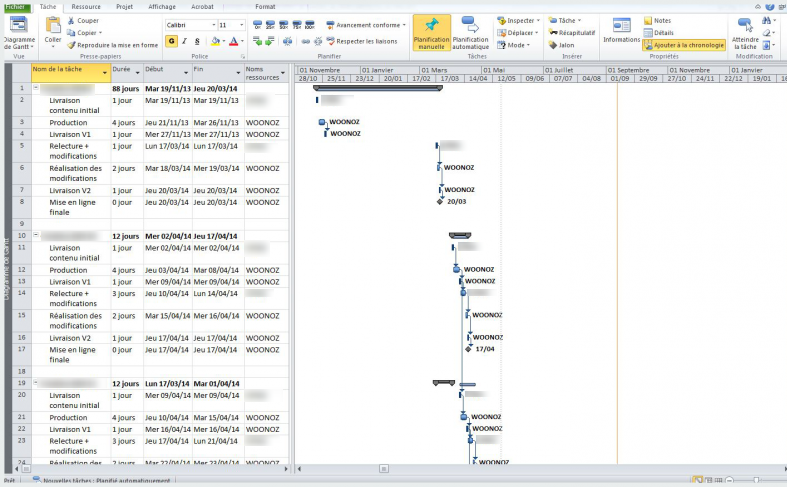The width and height of the screenshot is (787, 490).
Task: Click the Avancement conforme icon
Action: 330,25
